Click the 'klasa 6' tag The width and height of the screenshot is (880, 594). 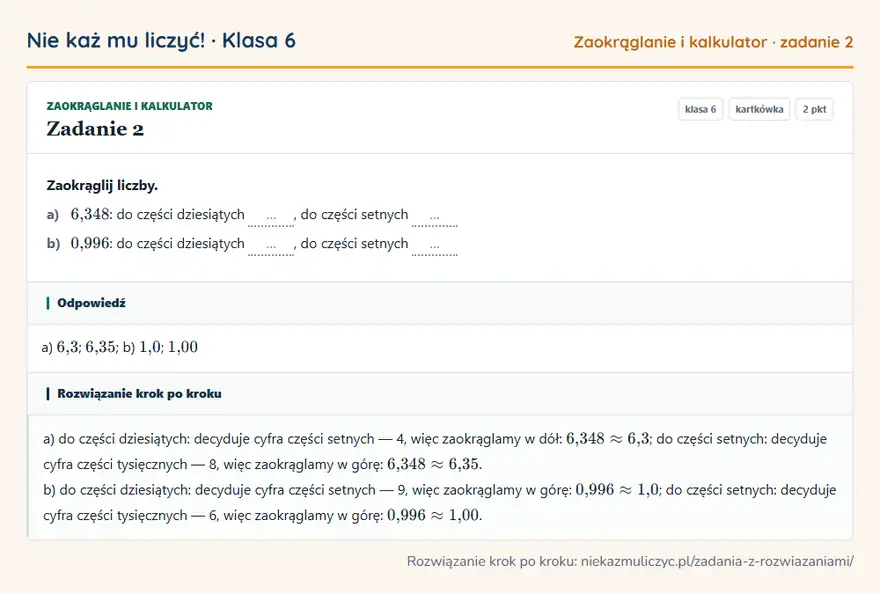tap(700, 109)
